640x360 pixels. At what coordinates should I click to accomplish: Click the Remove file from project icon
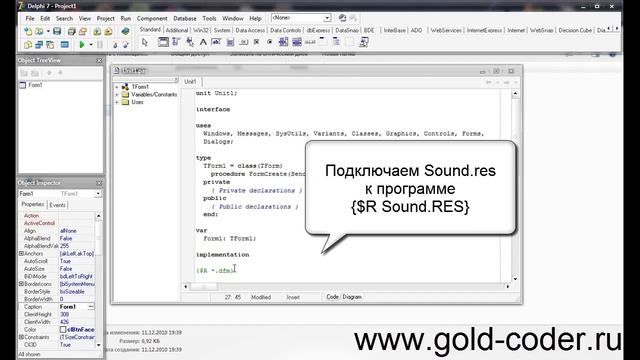(x=108, y=31)
